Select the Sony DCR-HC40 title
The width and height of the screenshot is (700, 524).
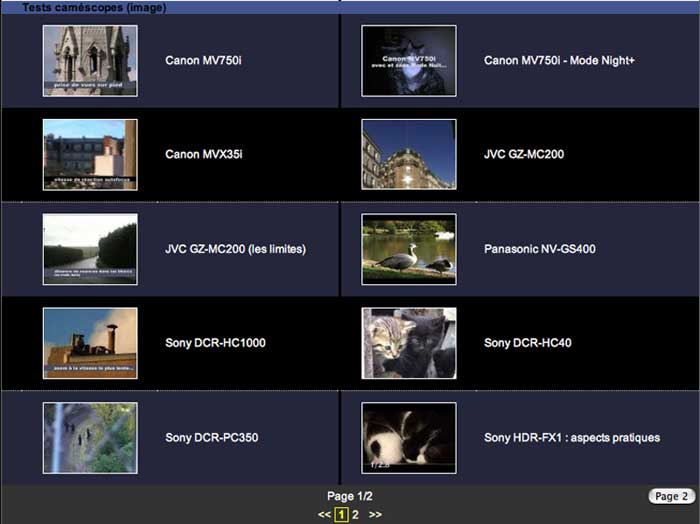click(x=528, y=343)
